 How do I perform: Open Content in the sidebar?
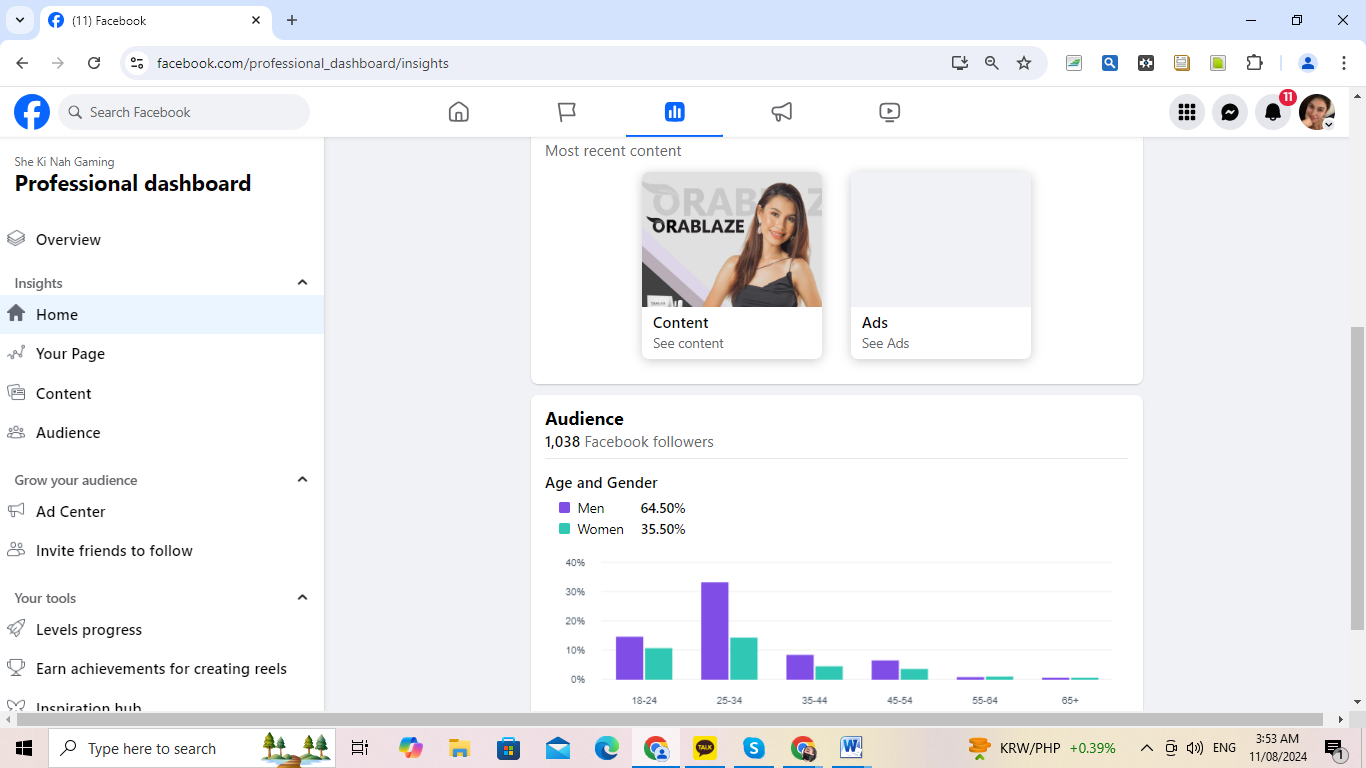point(162,394)
